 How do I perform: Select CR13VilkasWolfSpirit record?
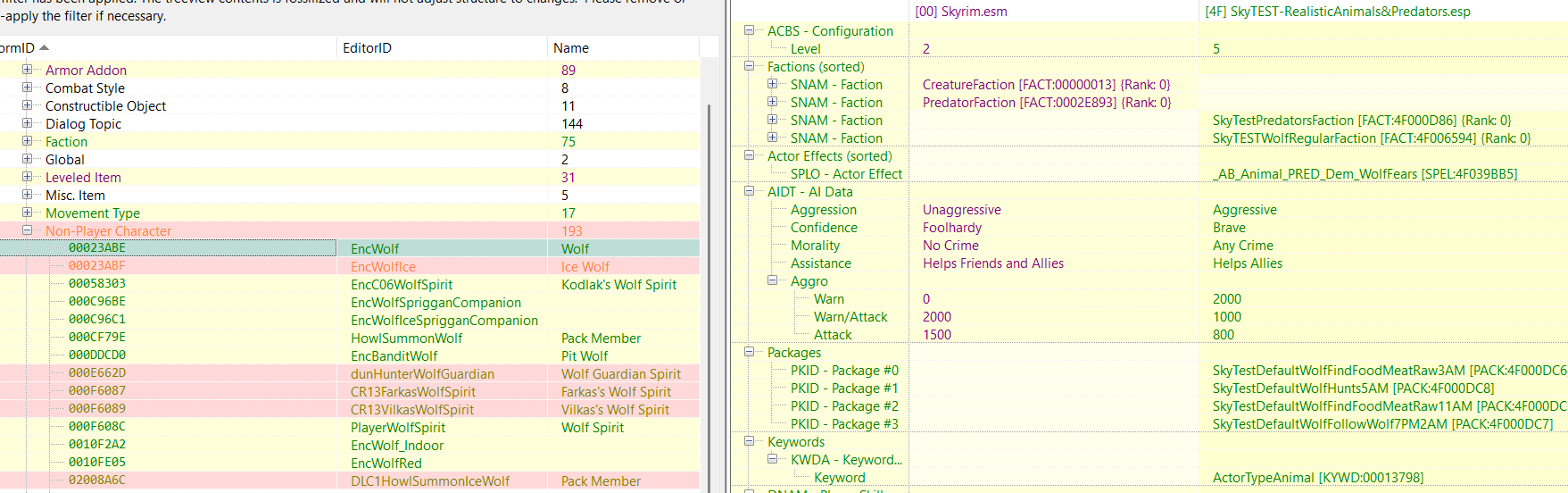350,409
